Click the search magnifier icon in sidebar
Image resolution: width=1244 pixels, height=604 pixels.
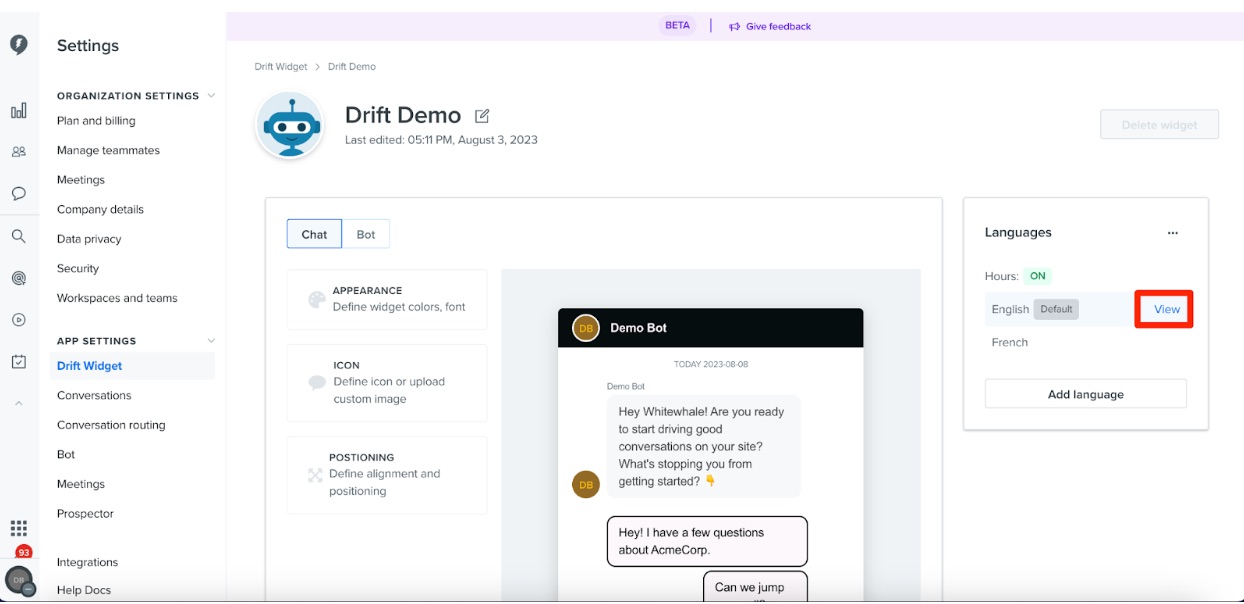tap(19, 237)
